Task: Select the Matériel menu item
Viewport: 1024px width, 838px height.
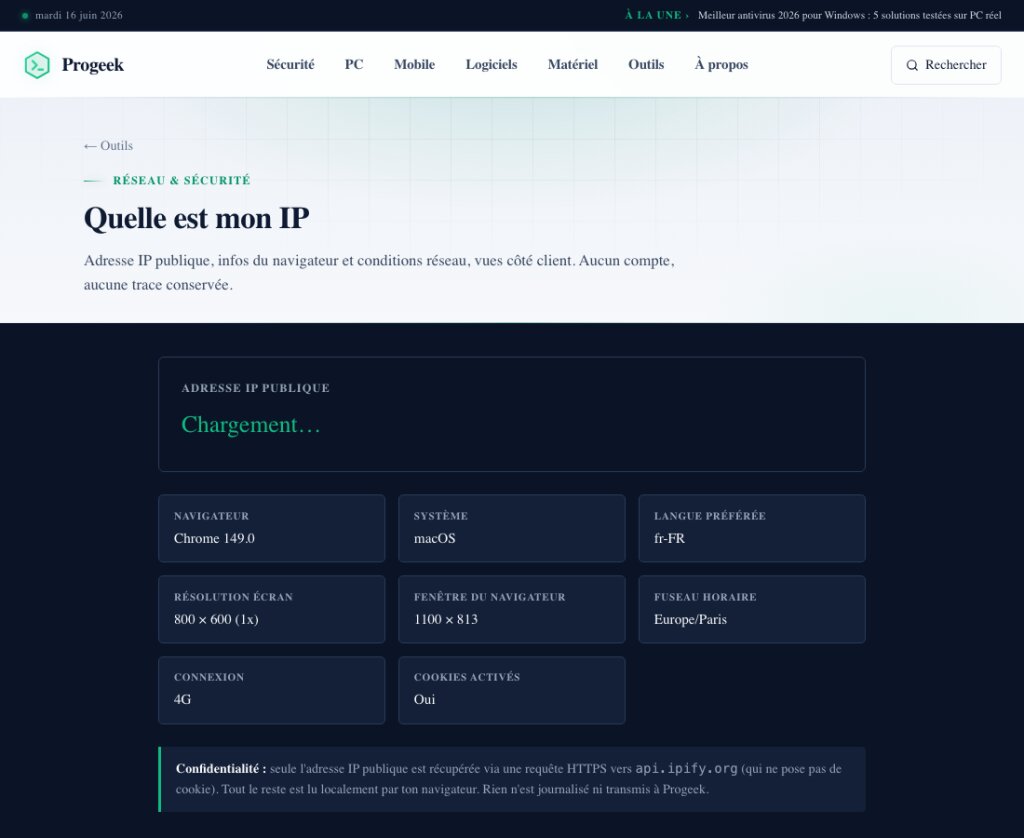Action: [x=573, y=65]
